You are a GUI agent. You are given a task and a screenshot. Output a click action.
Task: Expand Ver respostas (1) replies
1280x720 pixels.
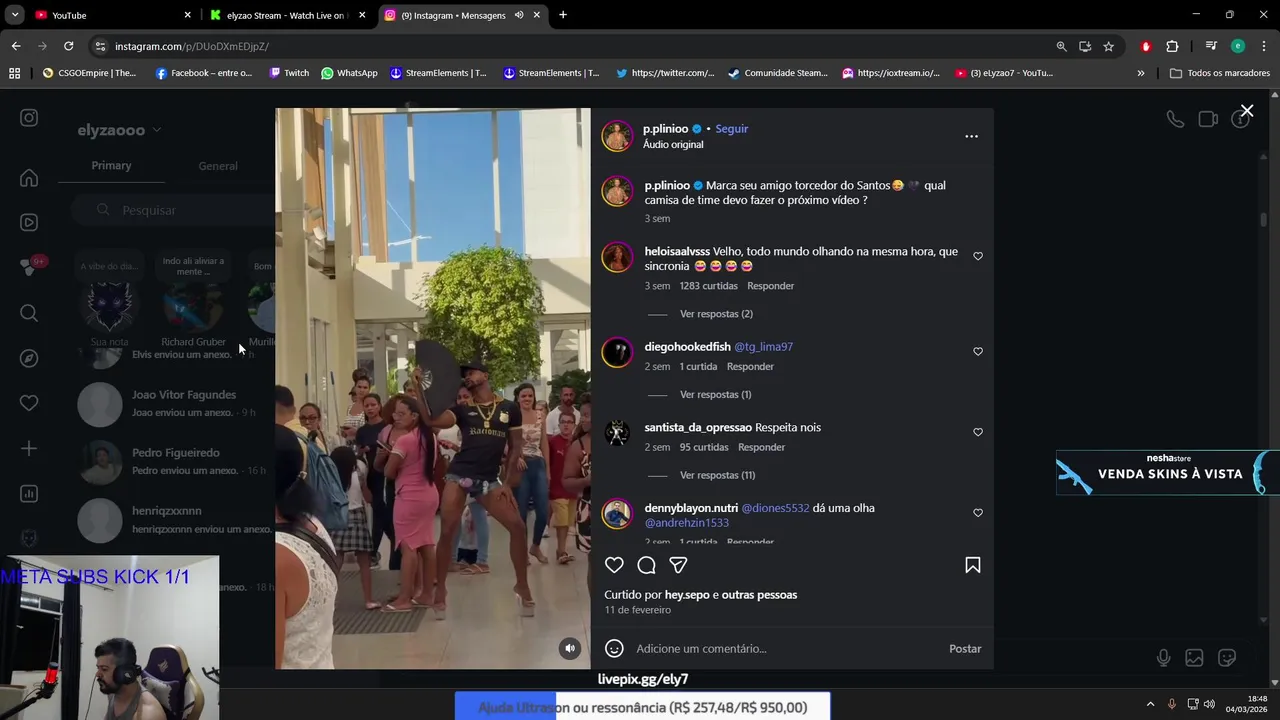pyautogui.click(x=715, y=394)
